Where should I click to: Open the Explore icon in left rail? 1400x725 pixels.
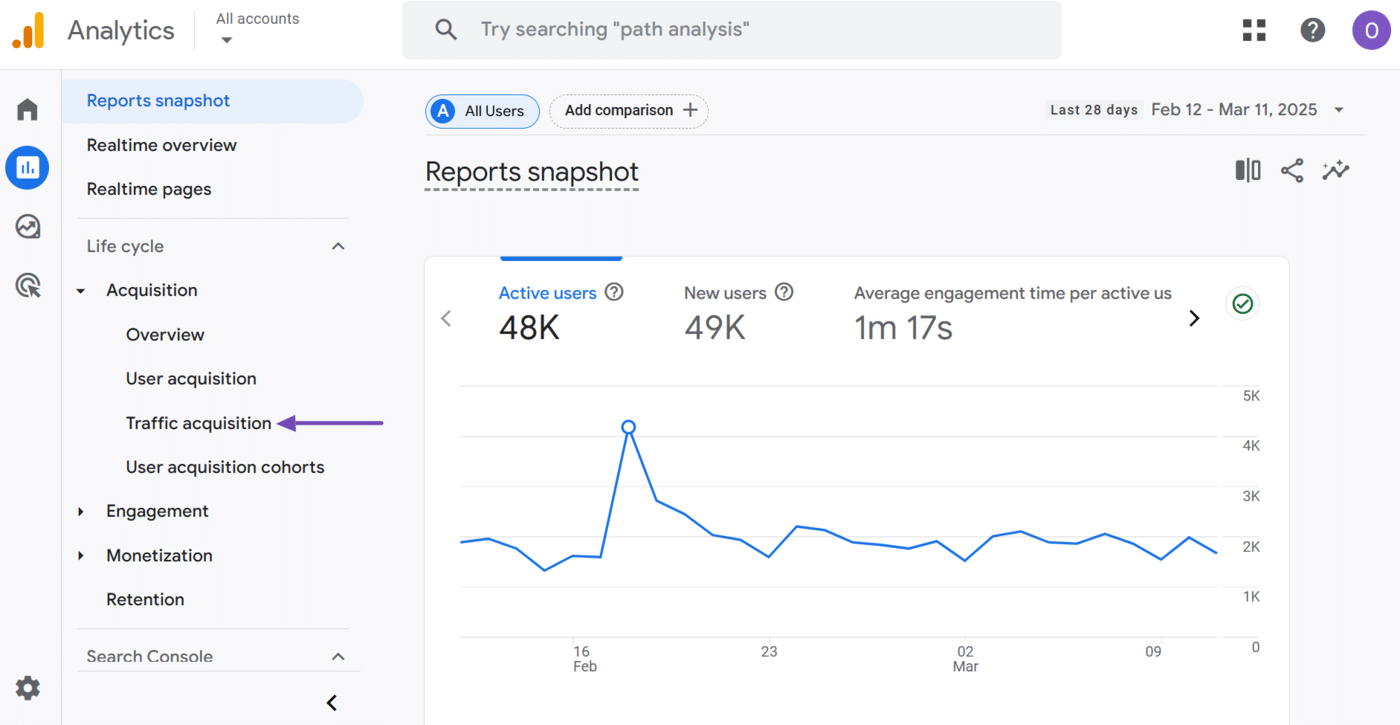27,227
